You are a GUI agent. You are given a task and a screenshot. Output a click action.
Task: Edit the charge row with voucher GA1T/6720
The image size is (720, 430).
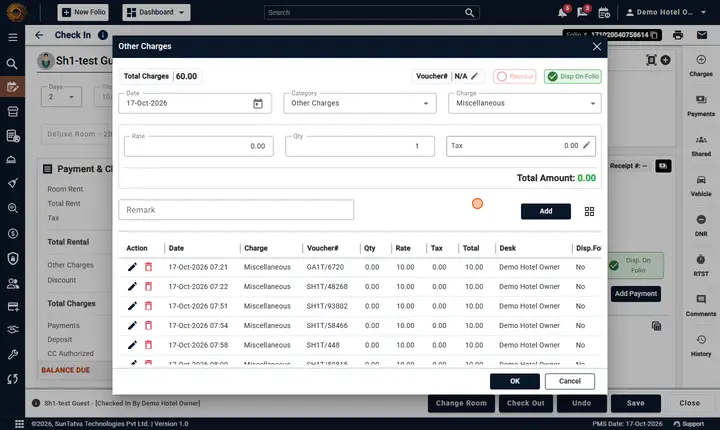coord(132,267)
